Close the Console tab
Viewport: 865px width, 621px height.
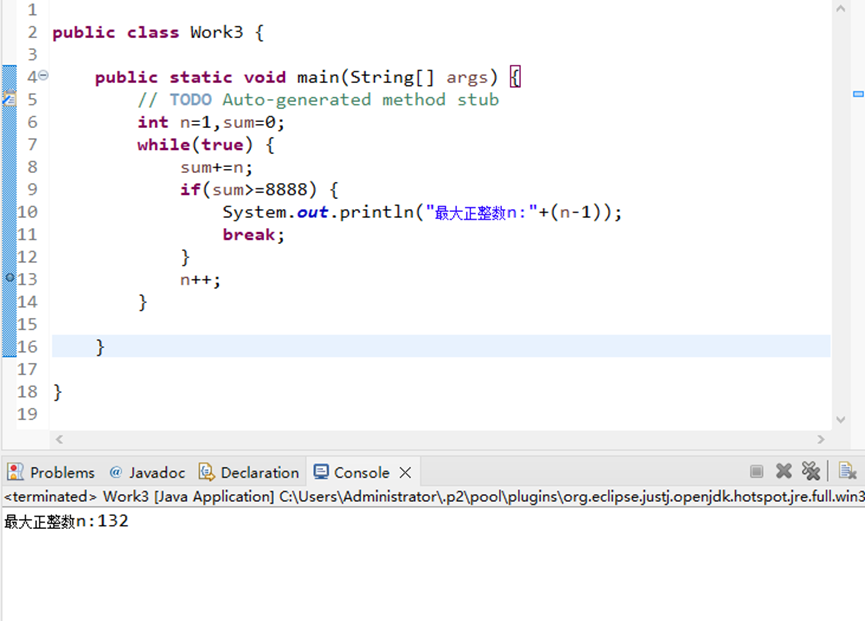(405, 471)
